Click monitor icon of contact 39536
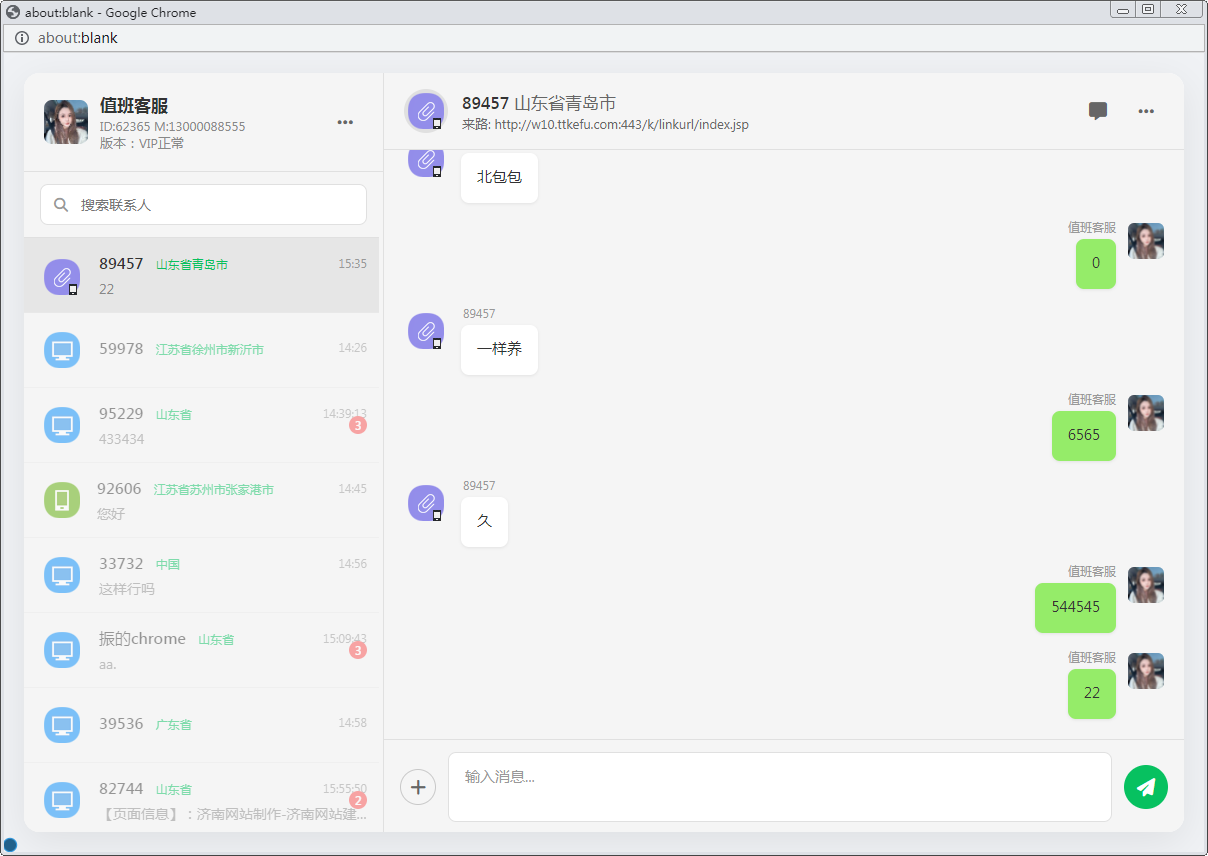 62,725
